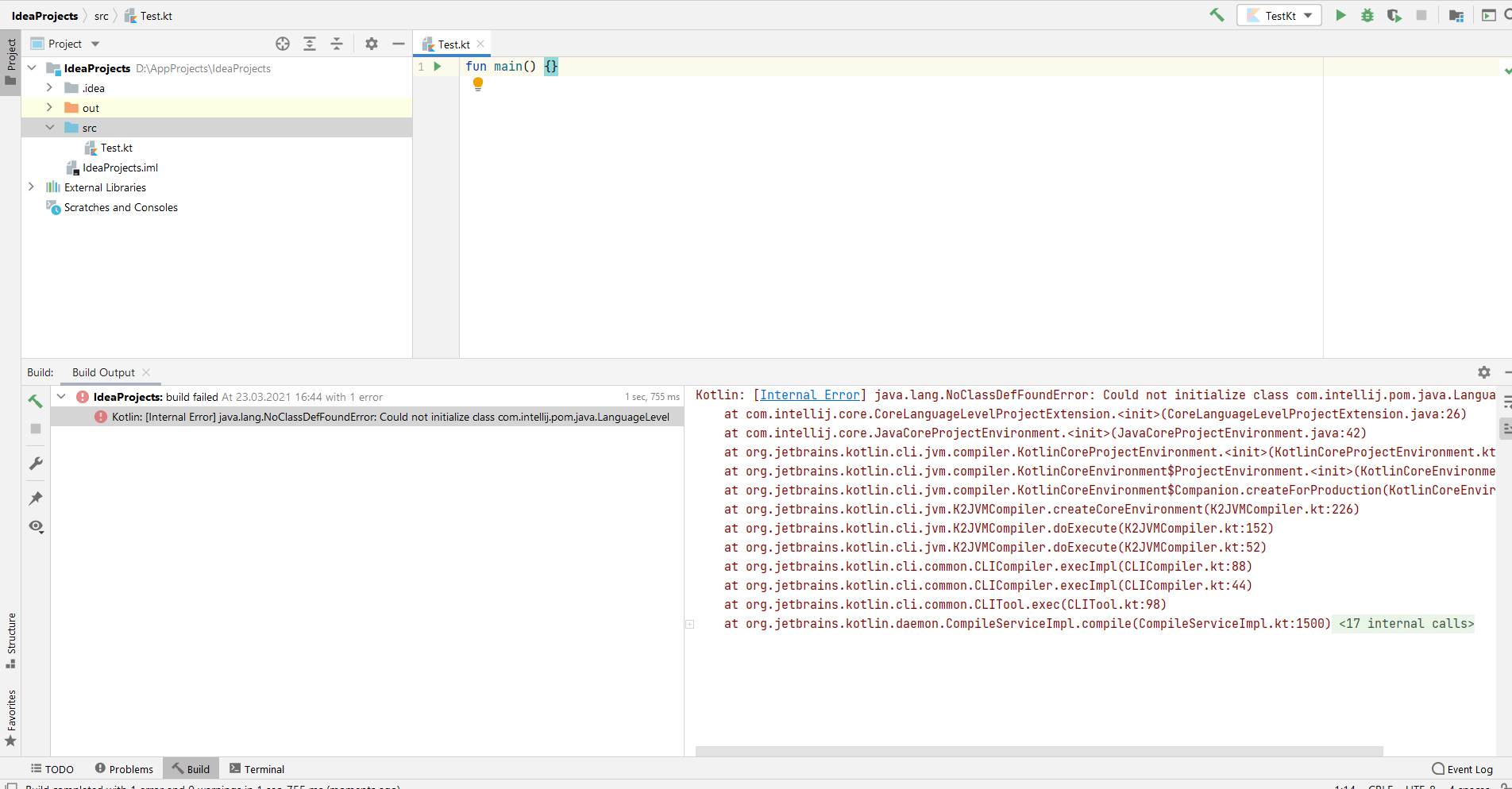Expand the .idea folder
1512x789 pixels.
pyautogui.click(x=49, y=87)
